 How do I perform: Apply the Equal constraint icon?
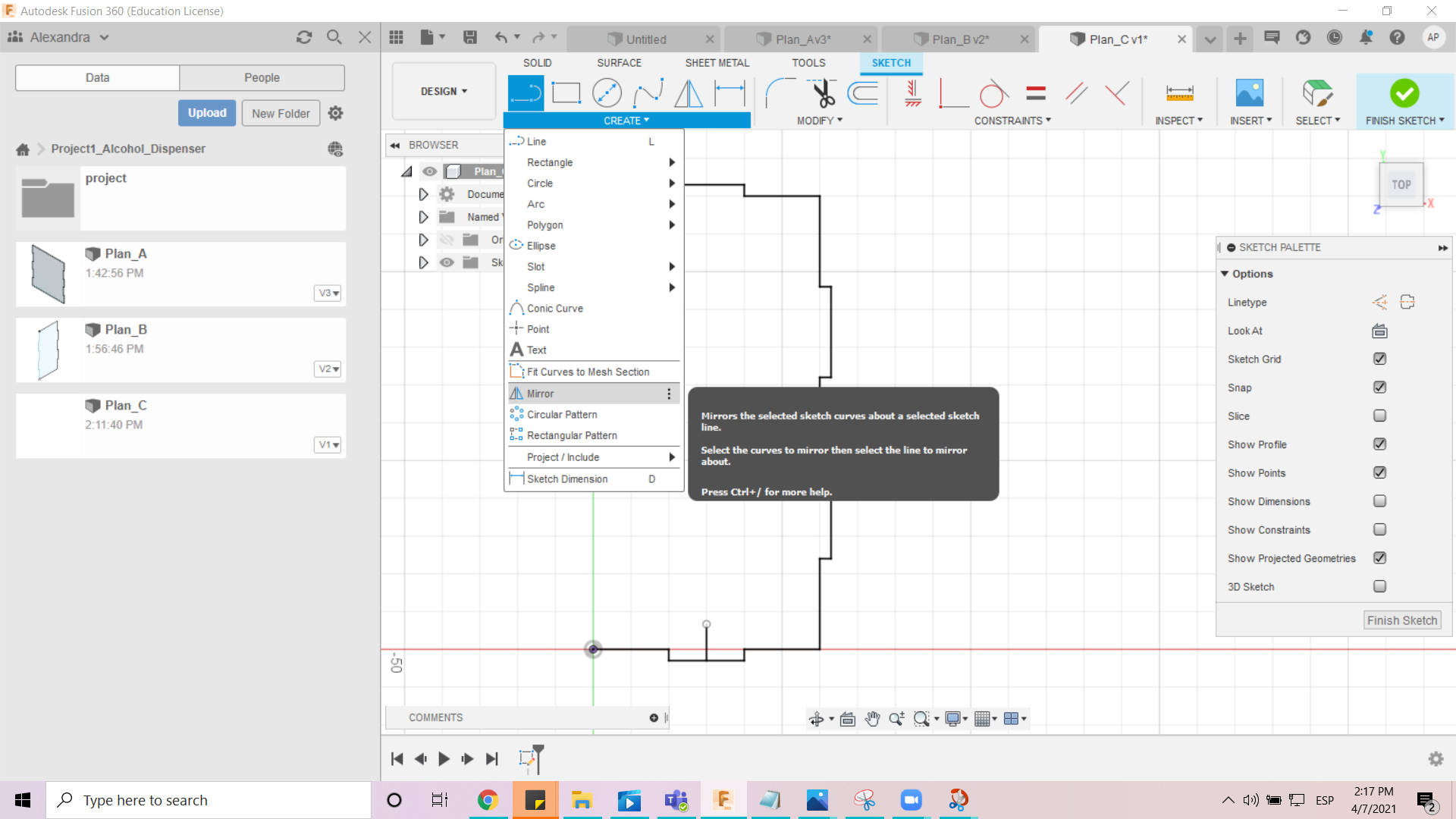pyautogui.click(x=1035, y=93)
